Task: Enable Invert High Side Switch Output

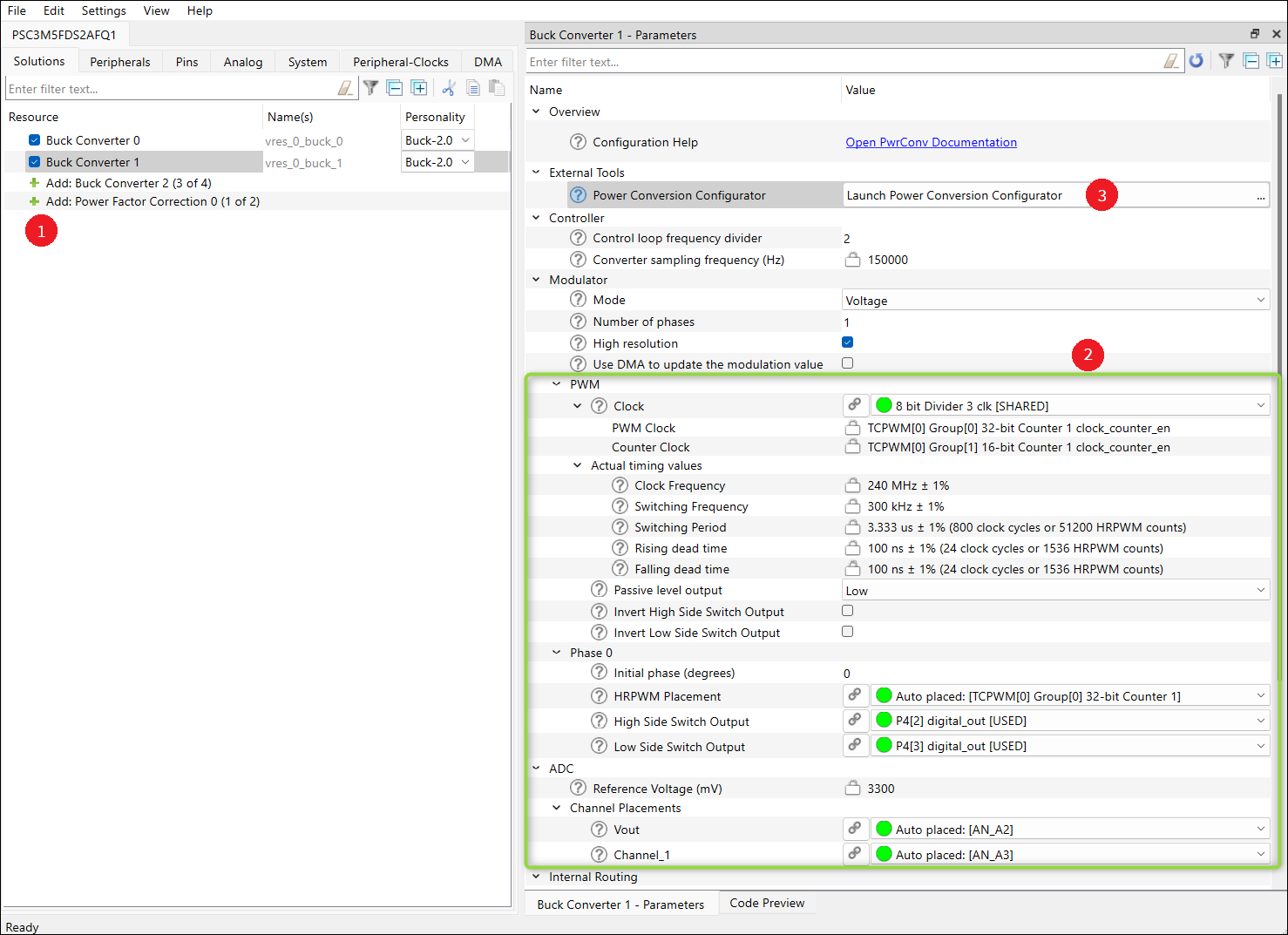Action: coord(847,611)
